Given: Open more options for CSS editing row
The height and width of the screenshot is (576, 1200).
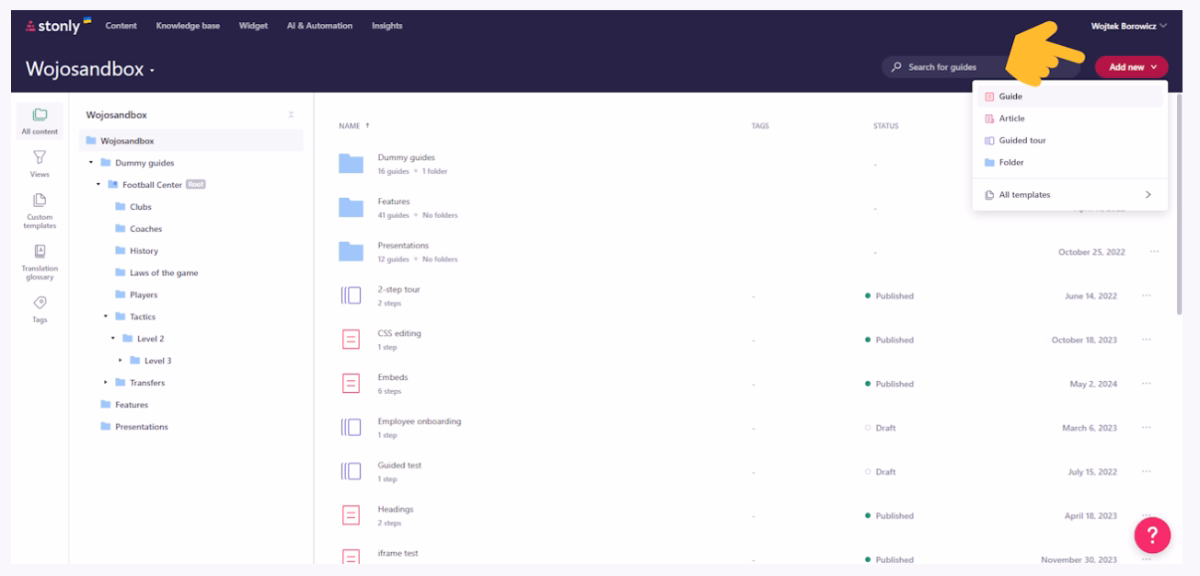Looking at the screenshot, I should 1147,340.
